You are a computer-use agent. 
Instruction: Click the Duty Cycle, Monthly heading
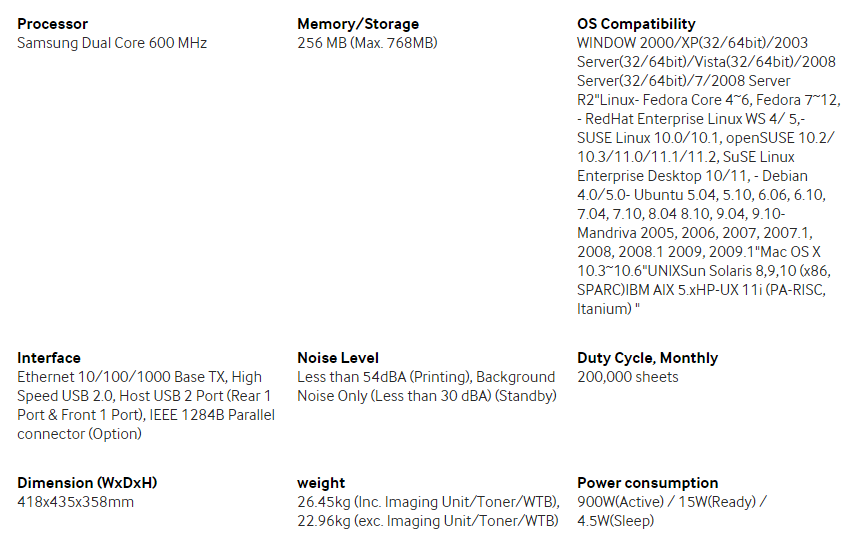pos(647,358)
